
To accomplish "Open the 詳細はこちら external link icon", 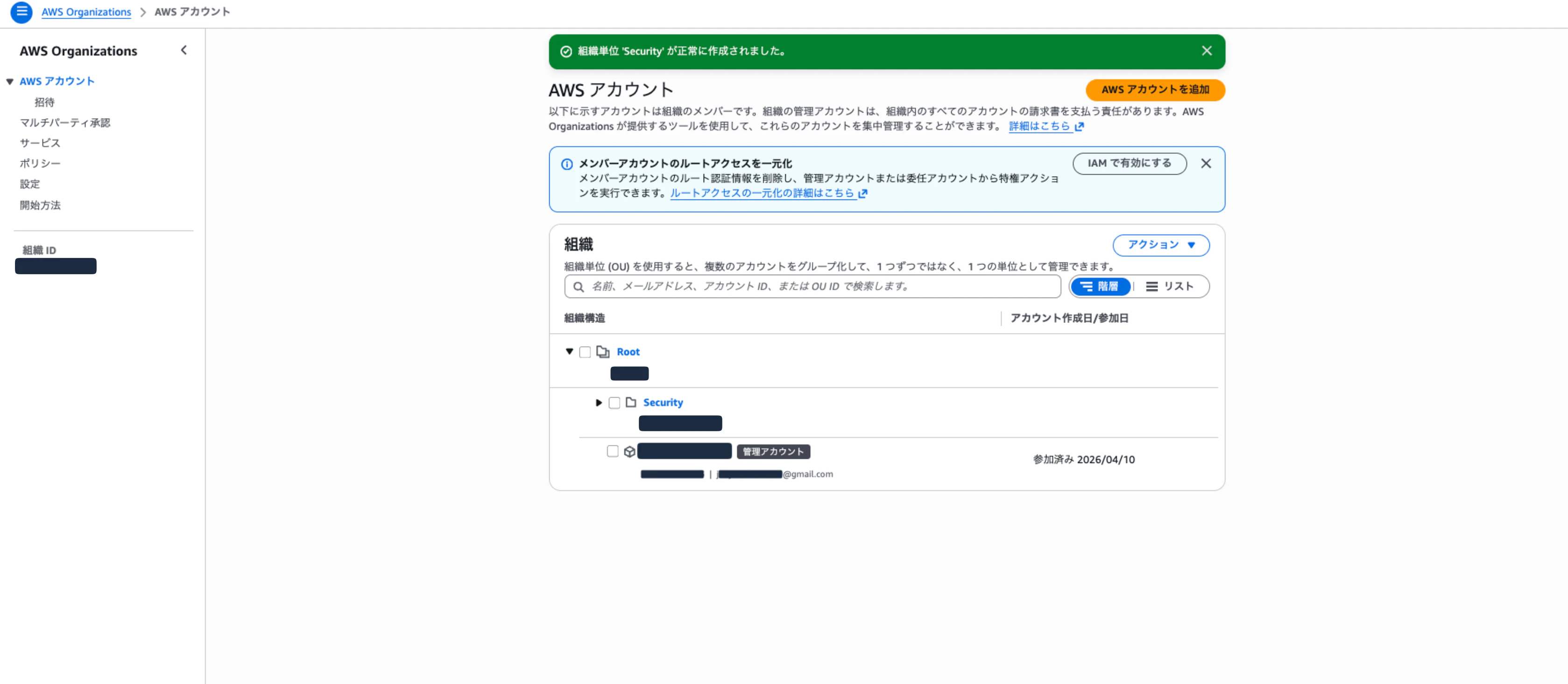I will (1080, 126).
